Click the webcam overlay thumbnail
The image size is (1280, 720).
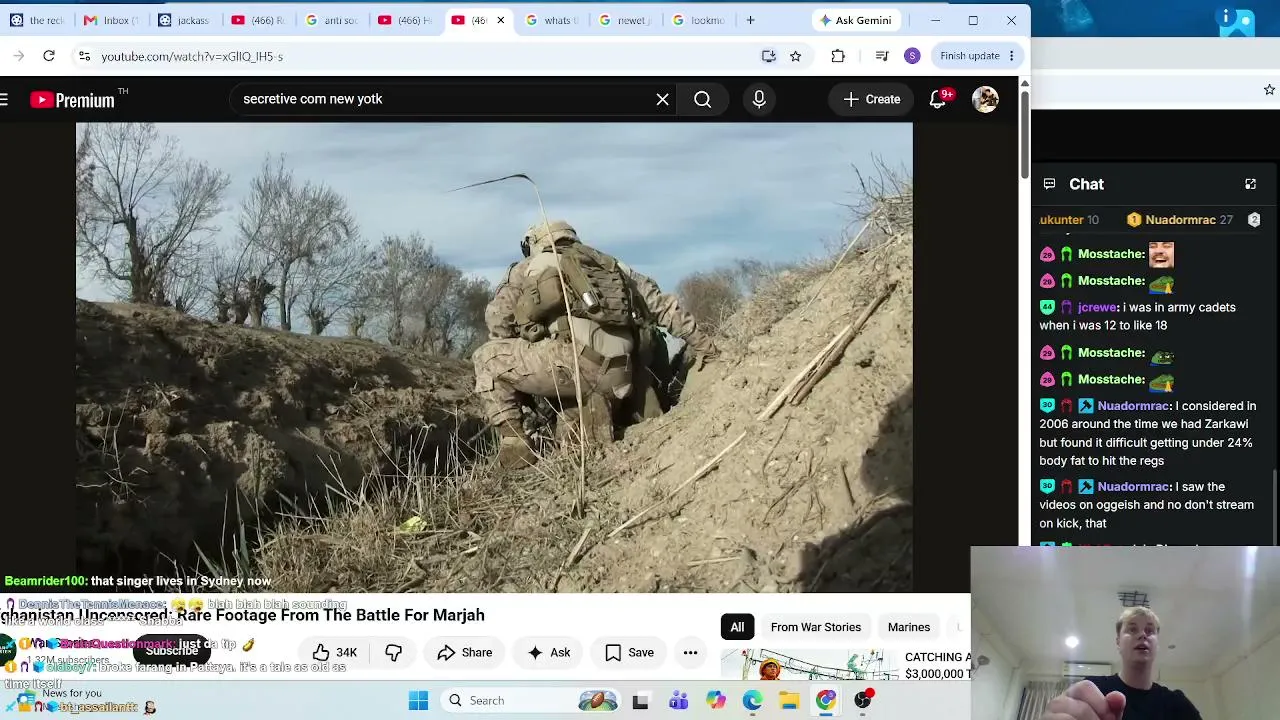pyautogui.click(x=1125, y=634)
